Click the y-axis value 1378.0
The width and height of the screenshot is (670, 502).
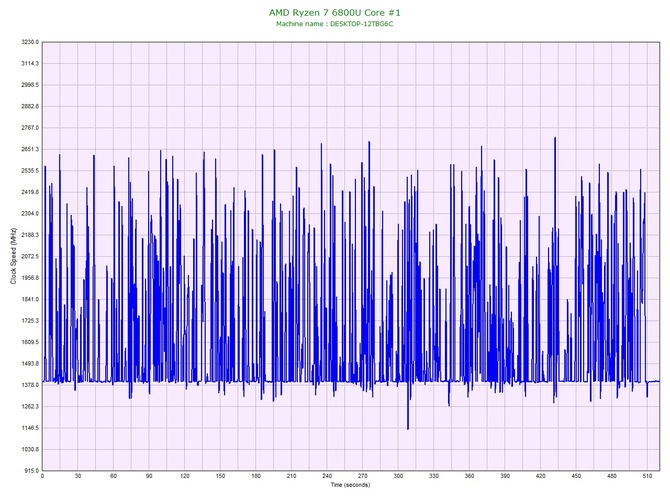point(30,385)
